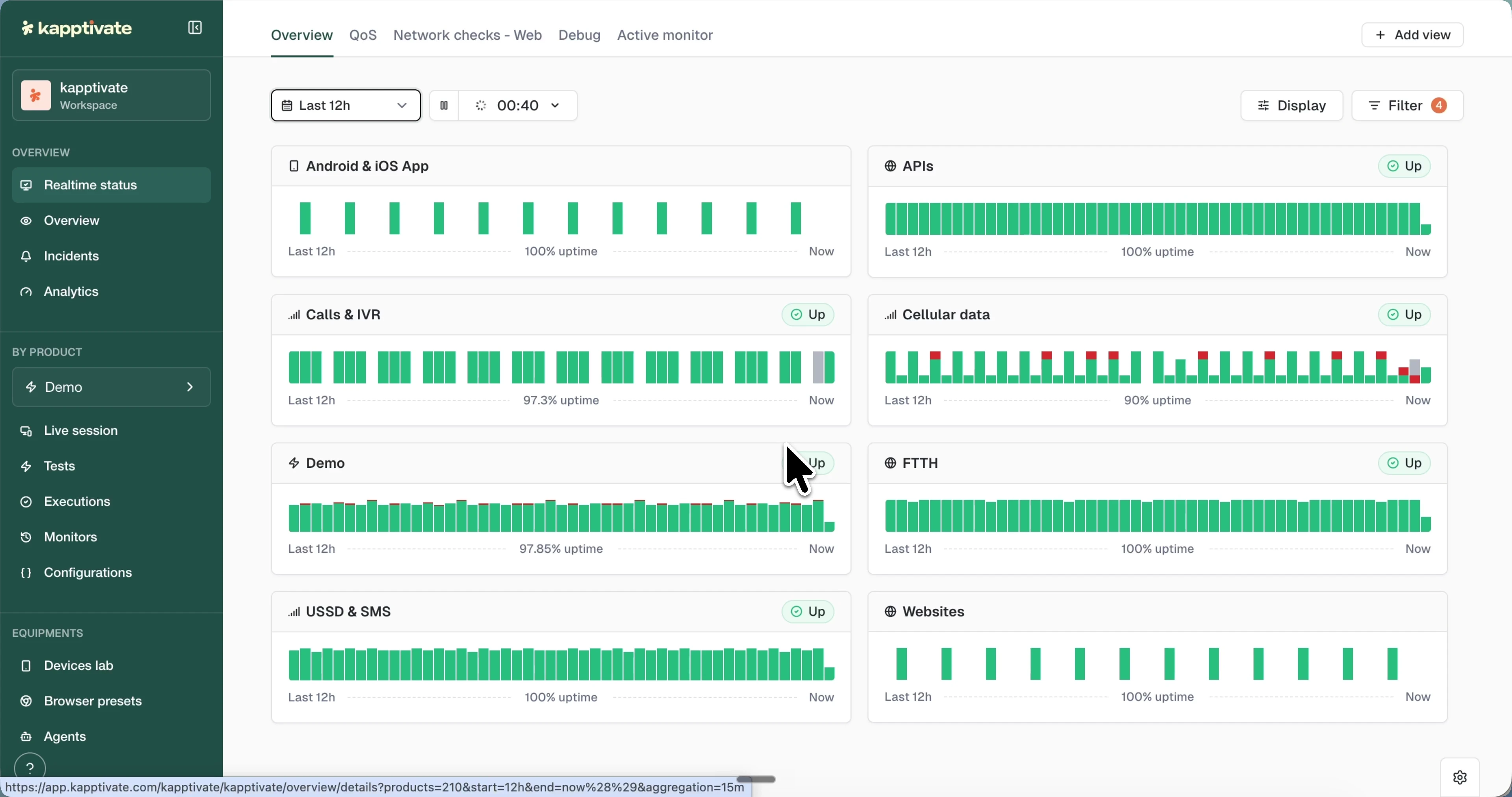Open the help question mark button
The width and height of the screenshot is (1512, 797).
[30, 767]
